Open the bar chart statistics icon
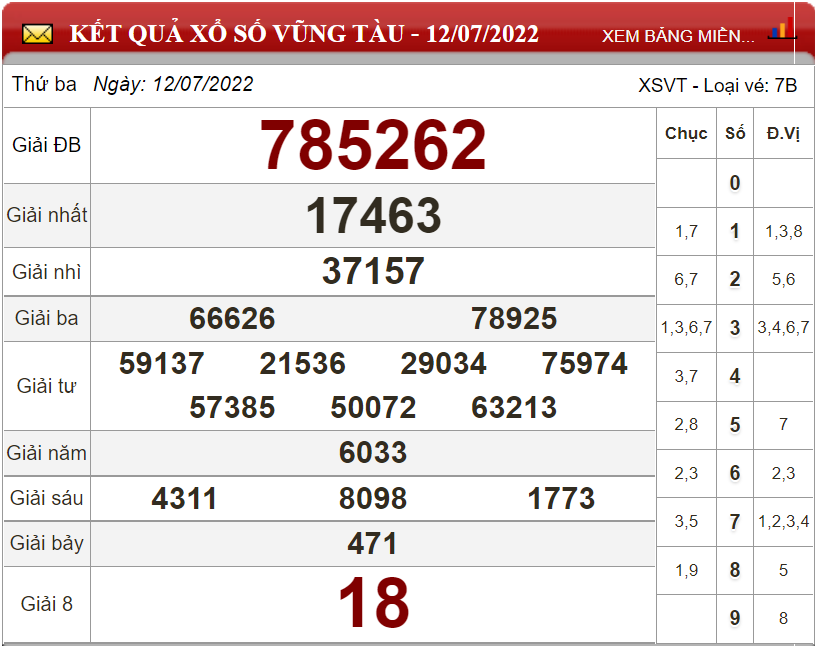Image resolution: width=819 pixels, height=646 pixels. tap(782, 28)
